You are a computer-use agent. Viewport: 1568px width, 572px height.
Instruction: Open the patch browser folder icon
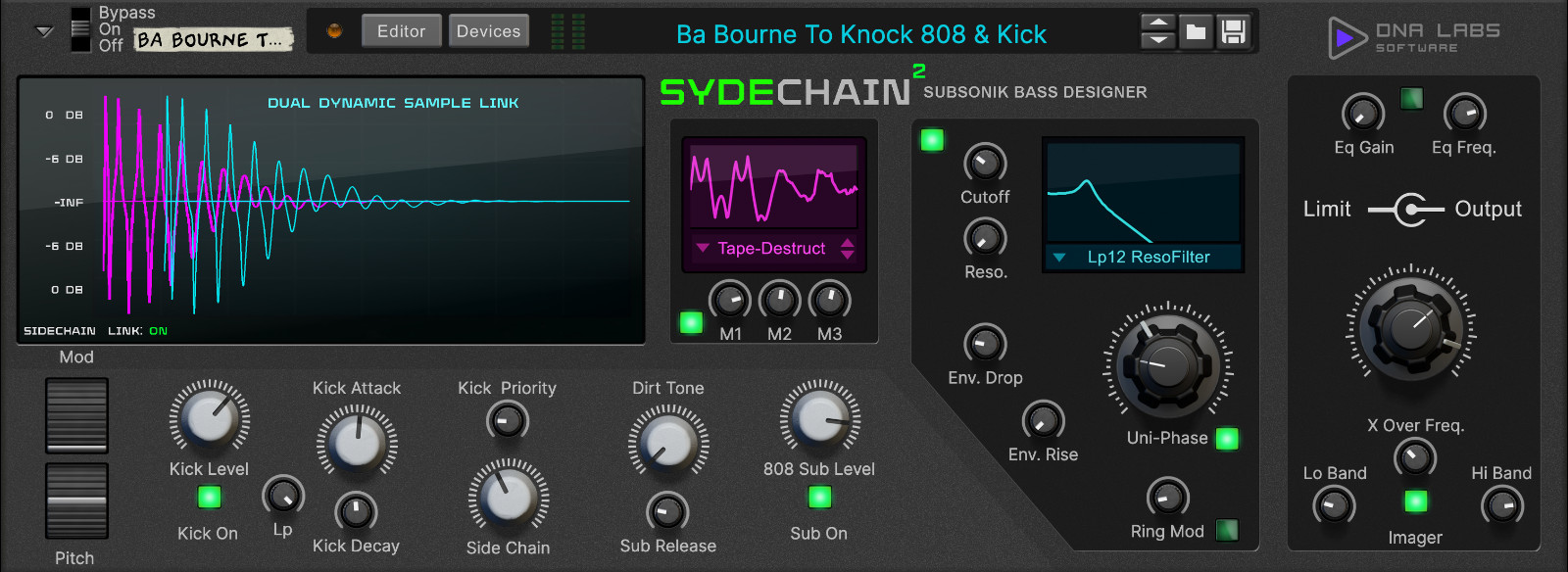pyautogui.click(x=1196, y=31)
